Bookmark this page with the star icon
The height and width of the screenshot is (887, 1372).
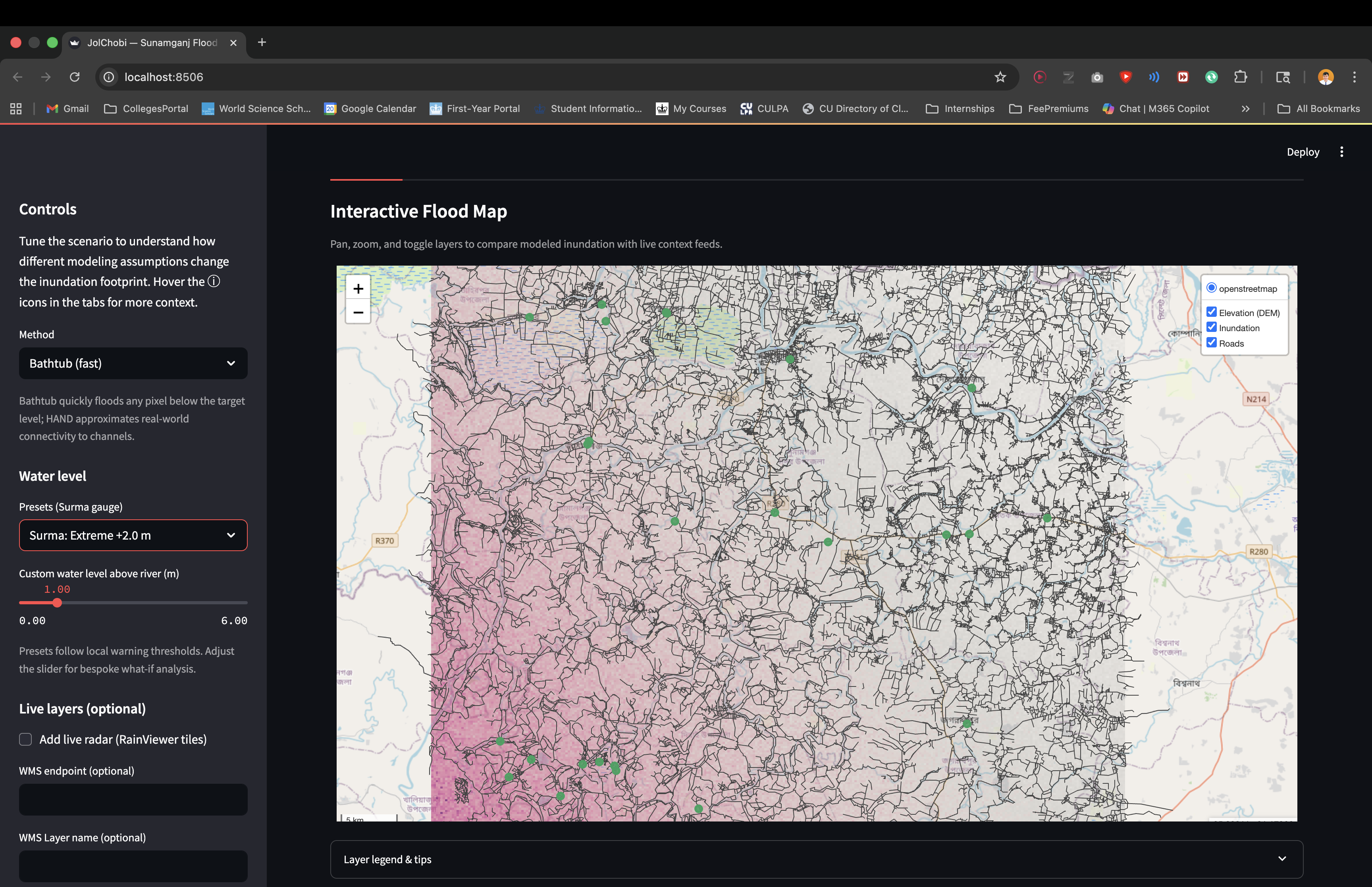[1000, 77]
